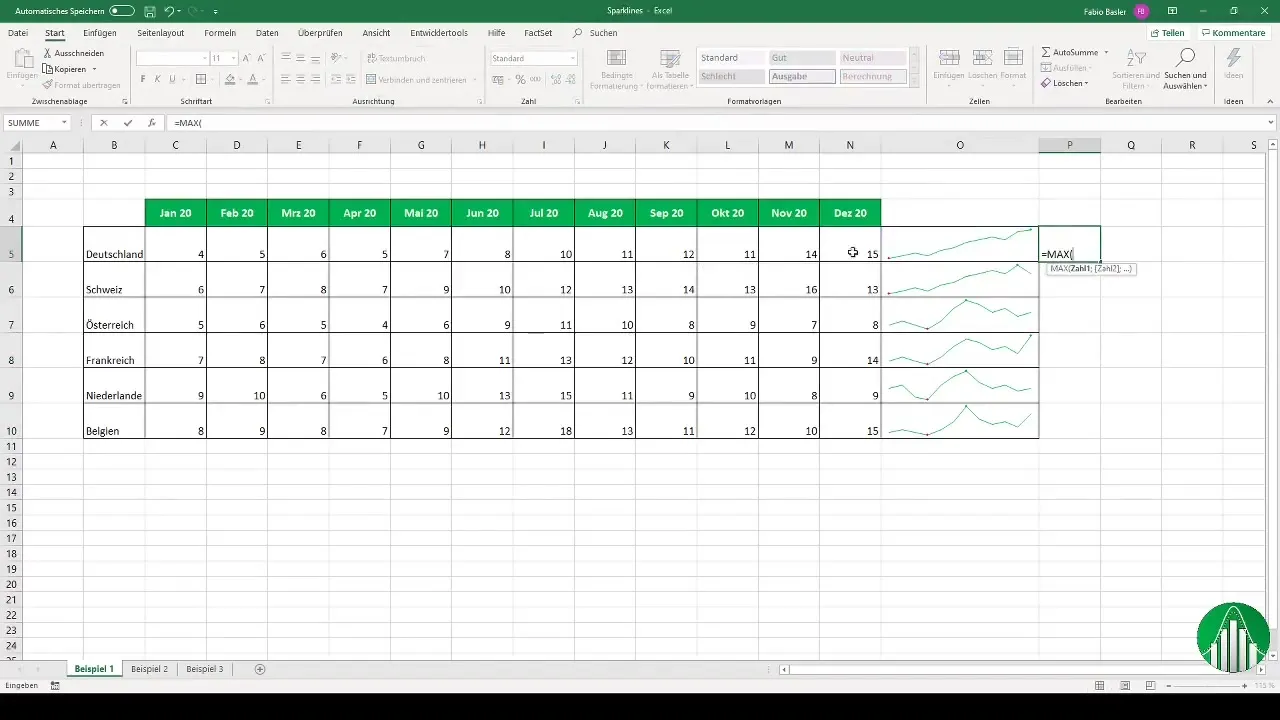Expand the formula bar chevron
This screenshot has height=720, width=1280.
point(1270,123)
